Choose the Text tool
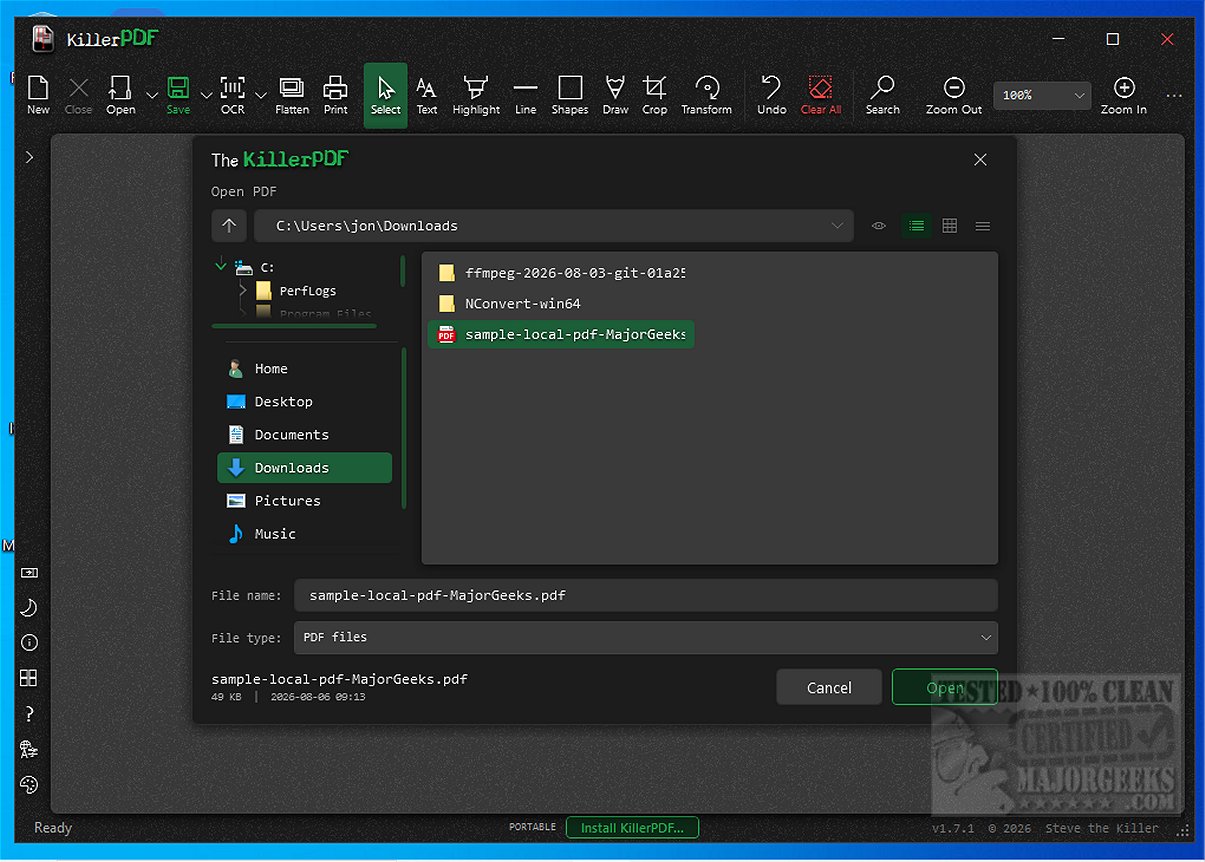The height and width of the screenshot is (862, 1205). [x=427, y=95]
